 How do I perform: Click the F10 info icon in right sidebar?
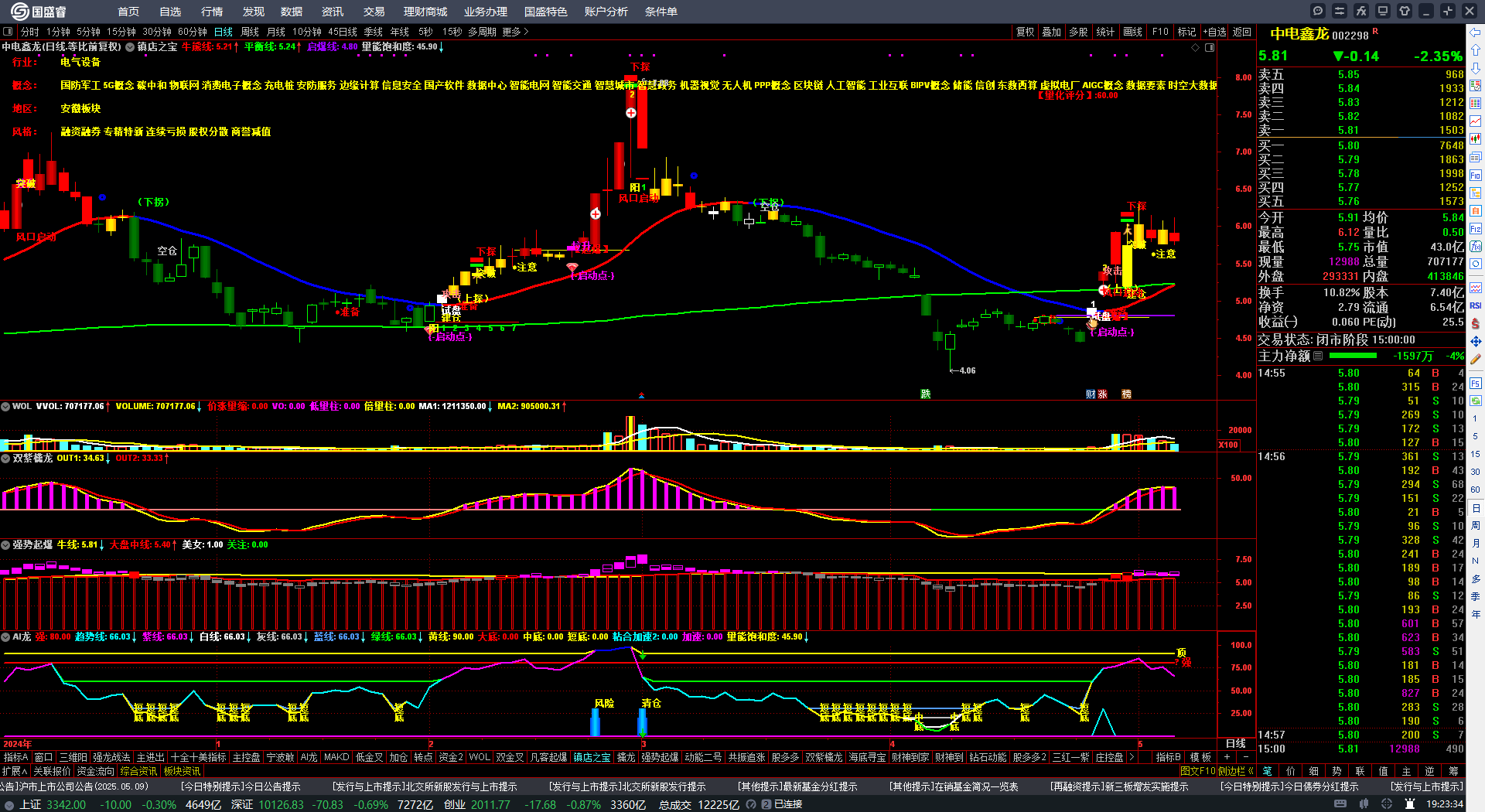(1476, 175)
